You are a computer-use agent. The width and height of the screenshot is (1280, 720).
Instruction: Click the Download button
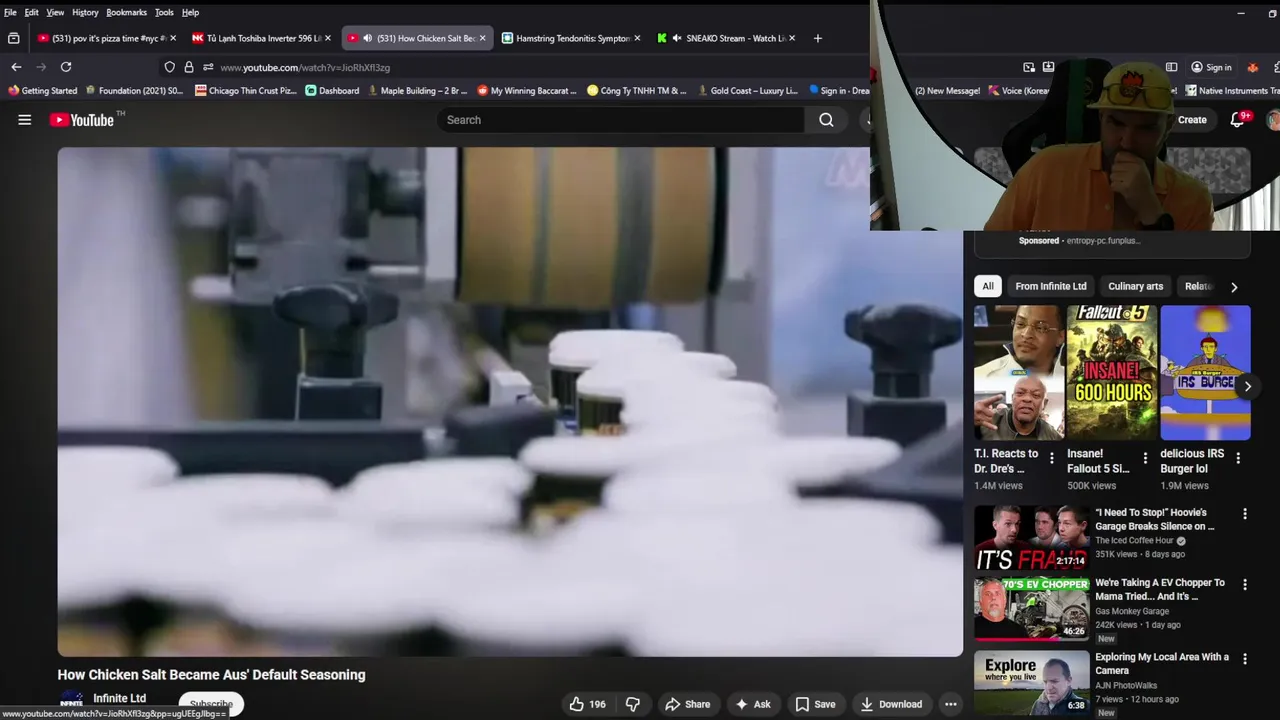[x=892, y=704]
